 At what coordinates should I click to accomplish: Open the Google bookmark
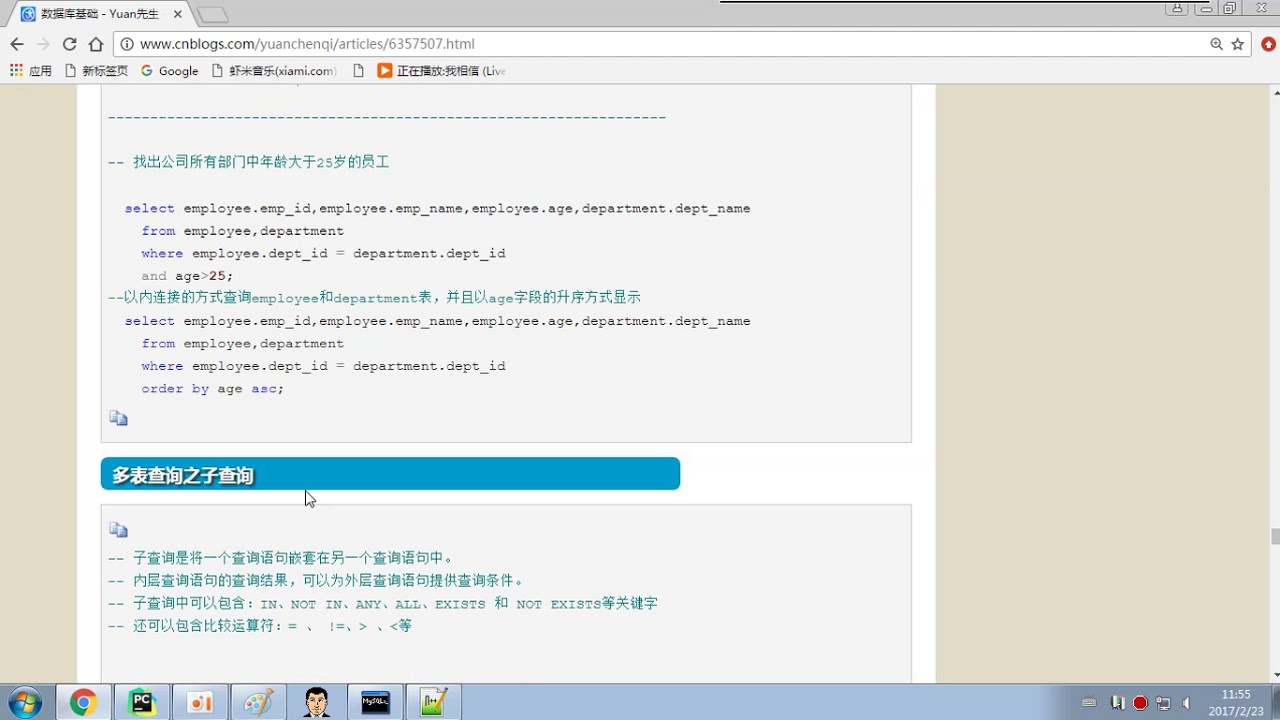(x=170, y=71)
